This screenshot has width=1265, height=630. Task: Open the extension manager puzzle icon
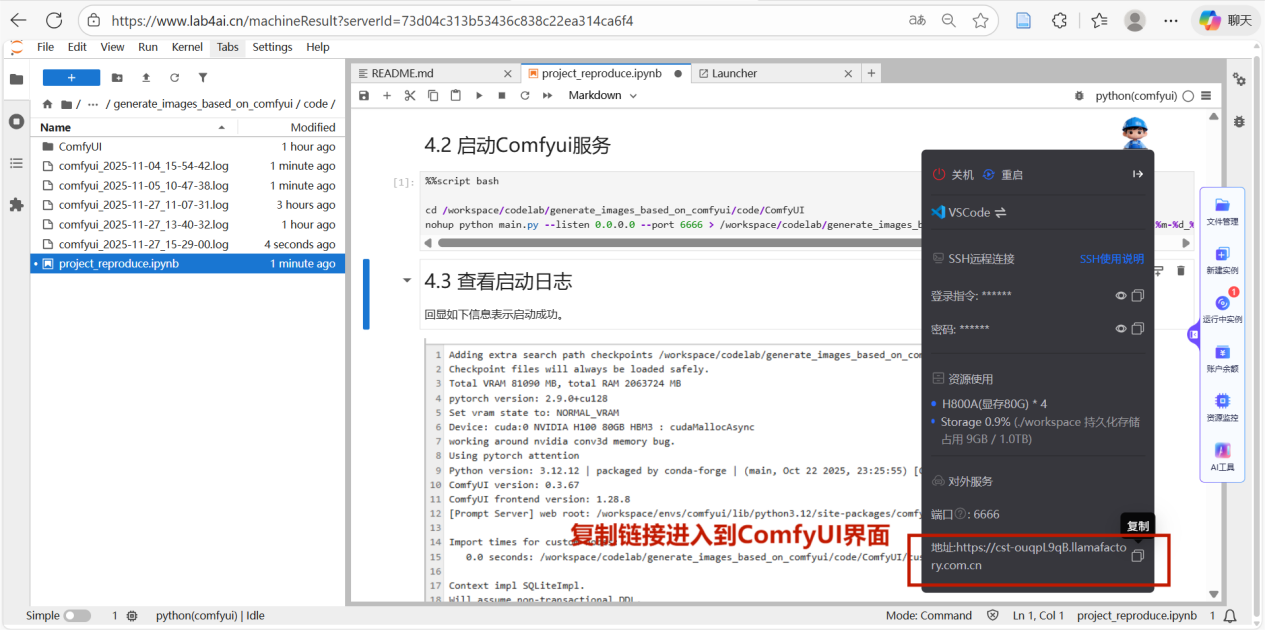(x=16, y=204)
